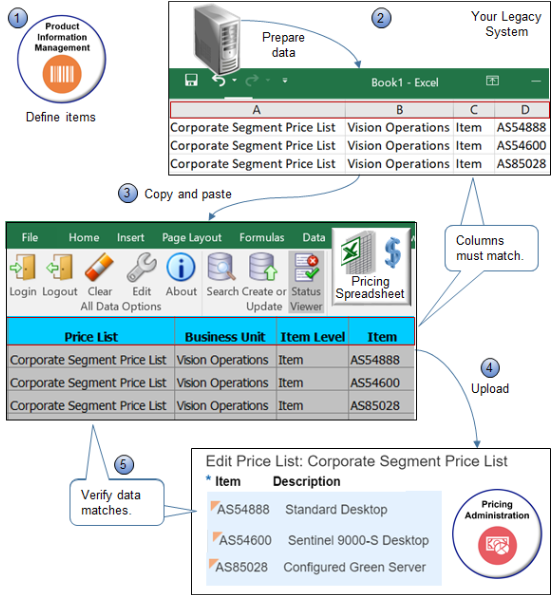The width and height of the screenshot is (554, 596).
Task: Click Sentinel 9000-S Desktop description
Action: 358,540
